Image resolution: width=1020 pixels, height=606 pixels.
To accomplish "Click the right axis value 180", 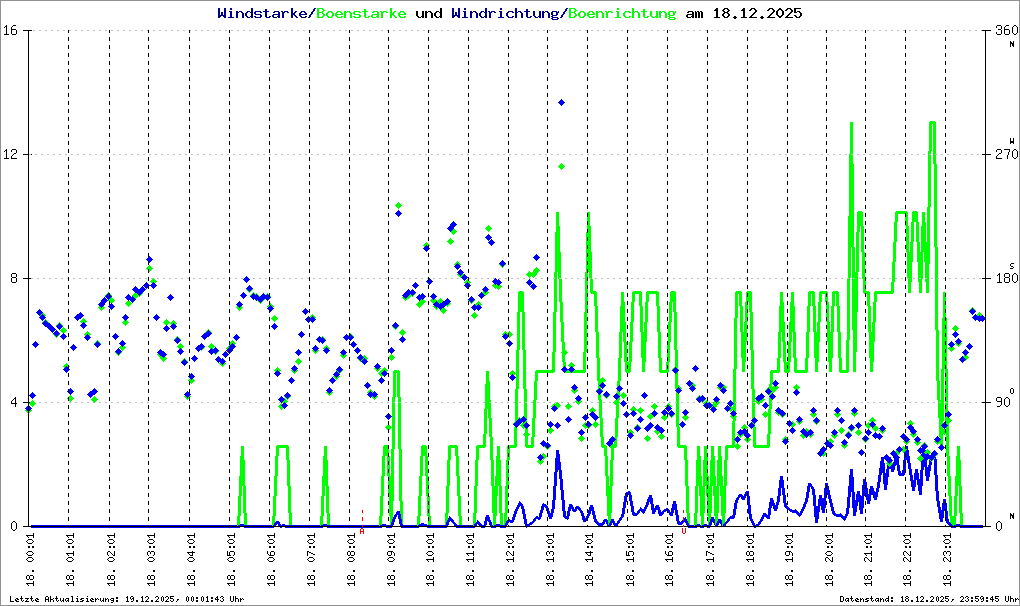I will pos(1007,278).
